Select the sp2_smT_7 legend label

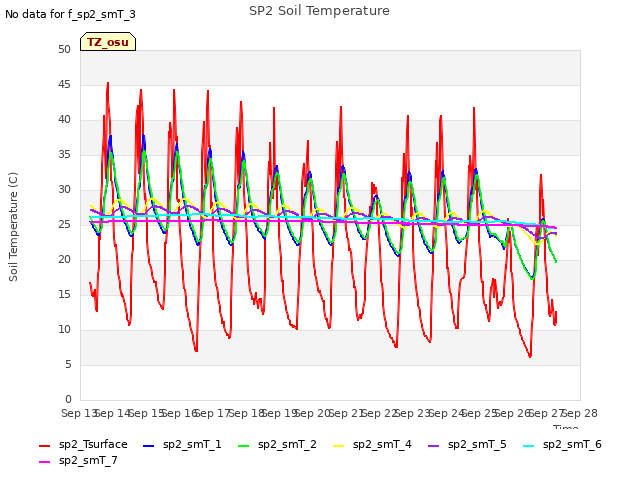coord(88,460)
